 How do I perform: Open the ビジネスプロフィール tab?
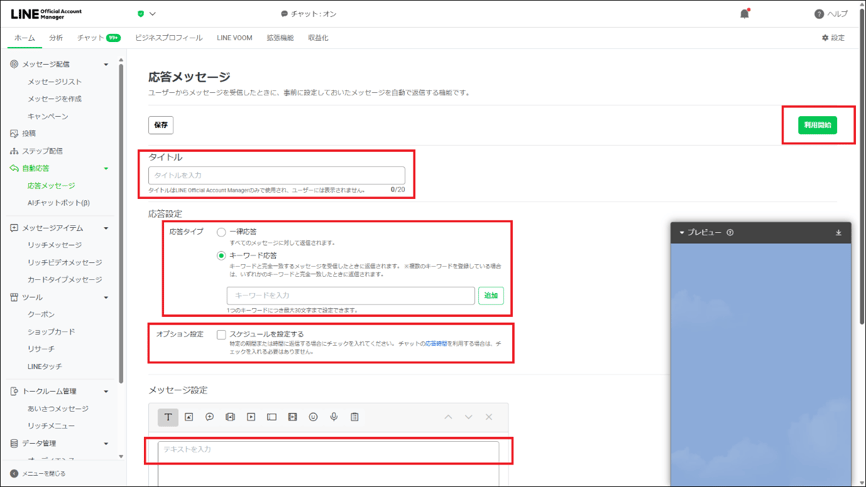point(168,38)
